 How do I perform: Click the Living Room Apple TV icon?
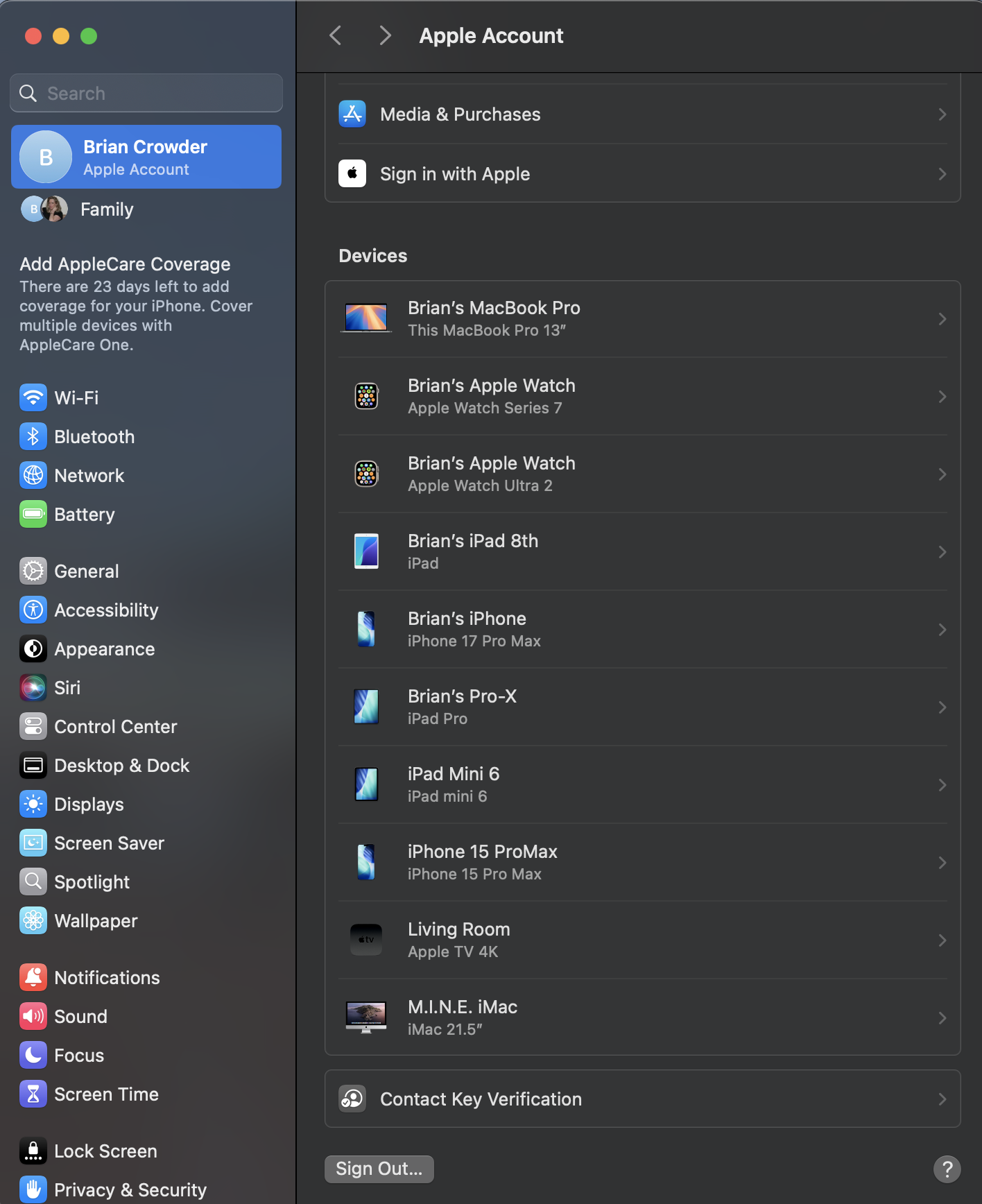coord(366,940)
